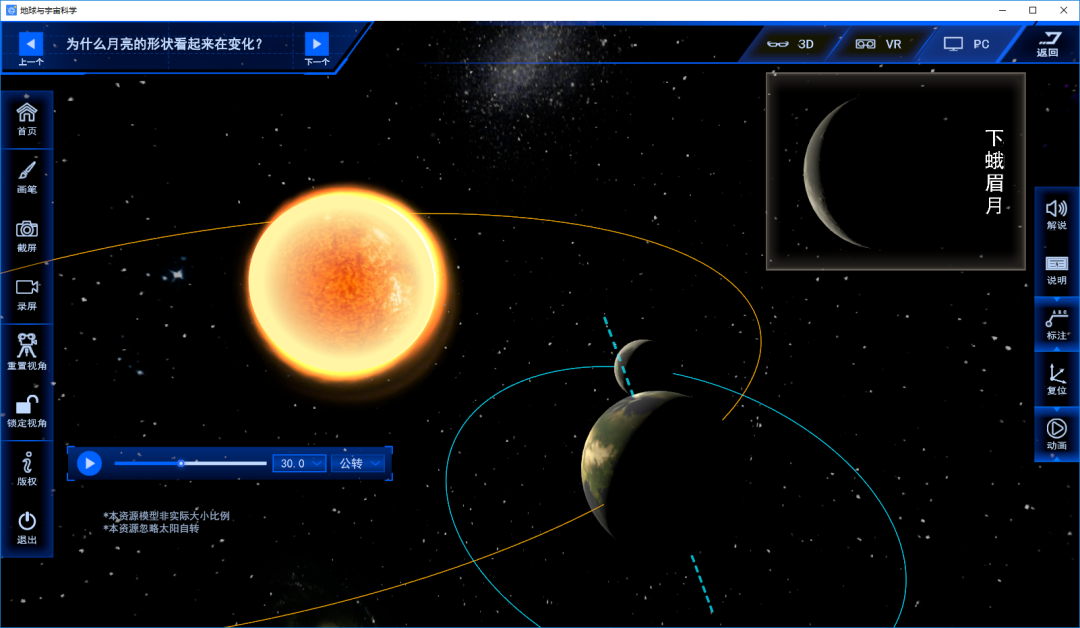Go to next topic (下一个) arrow

coord(317,44)
